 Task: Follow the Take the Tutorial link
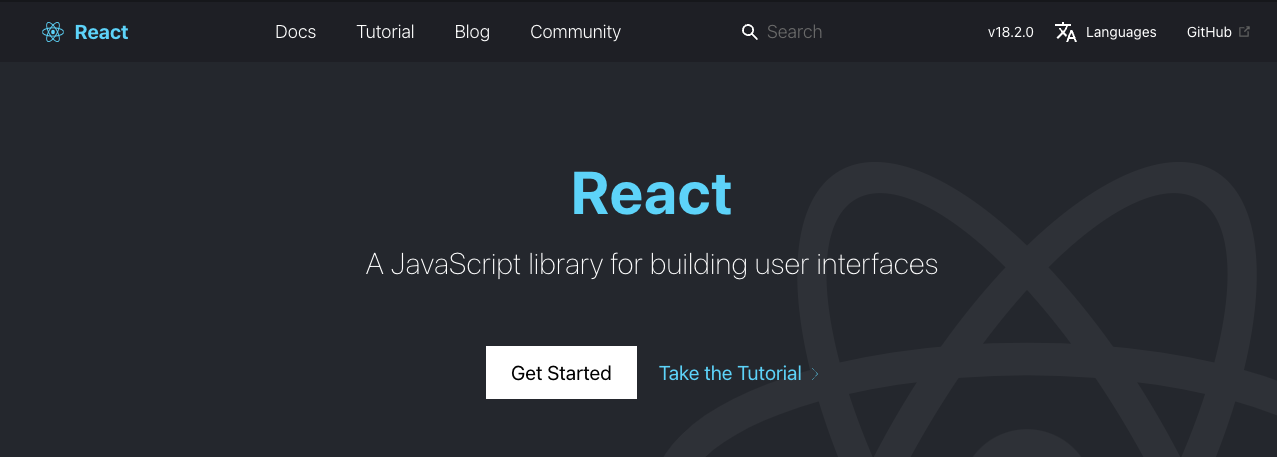(730, 373)
